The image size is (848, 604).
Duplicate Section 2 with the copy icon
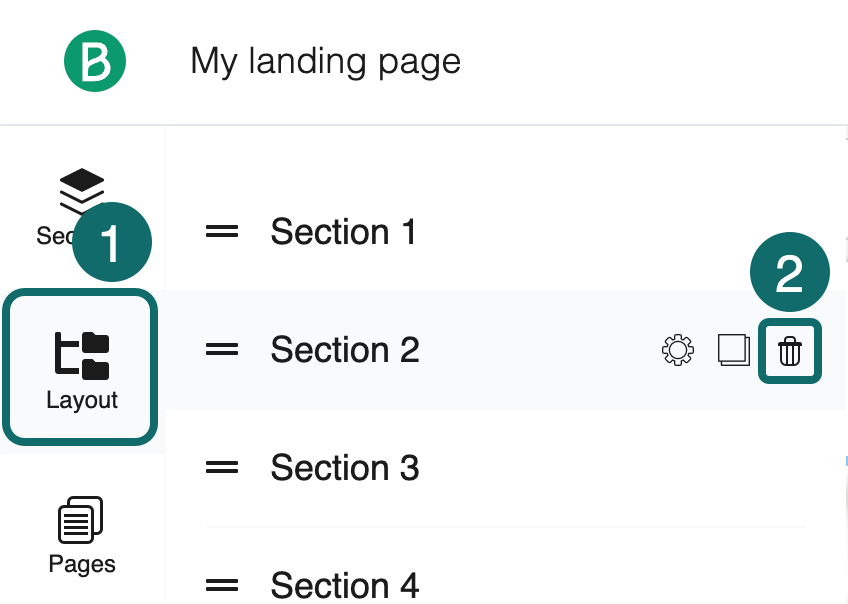(x=734, y=350)
